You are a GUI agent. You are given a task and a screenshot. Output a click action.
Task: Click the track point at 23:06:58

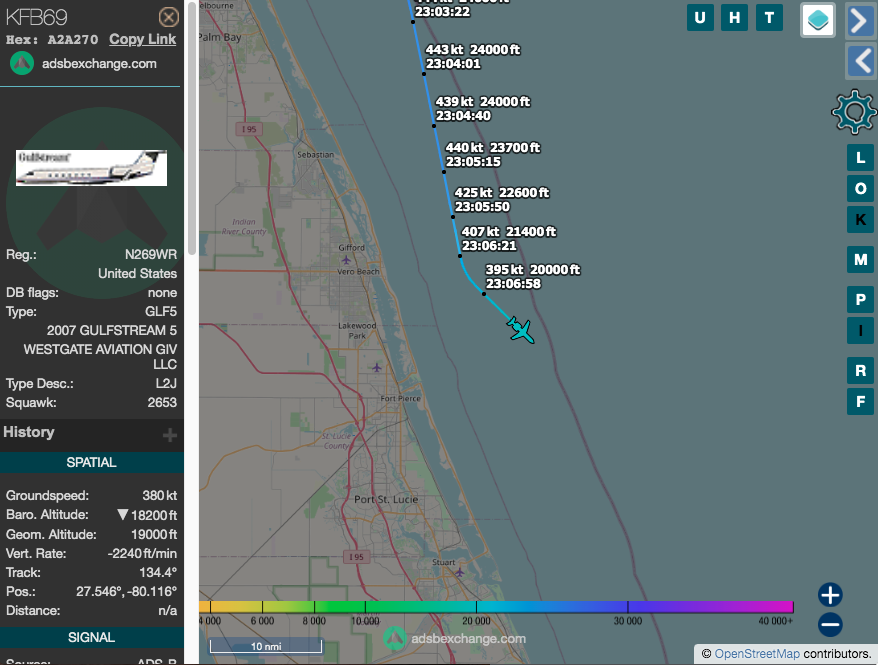[x=484, y=294]
